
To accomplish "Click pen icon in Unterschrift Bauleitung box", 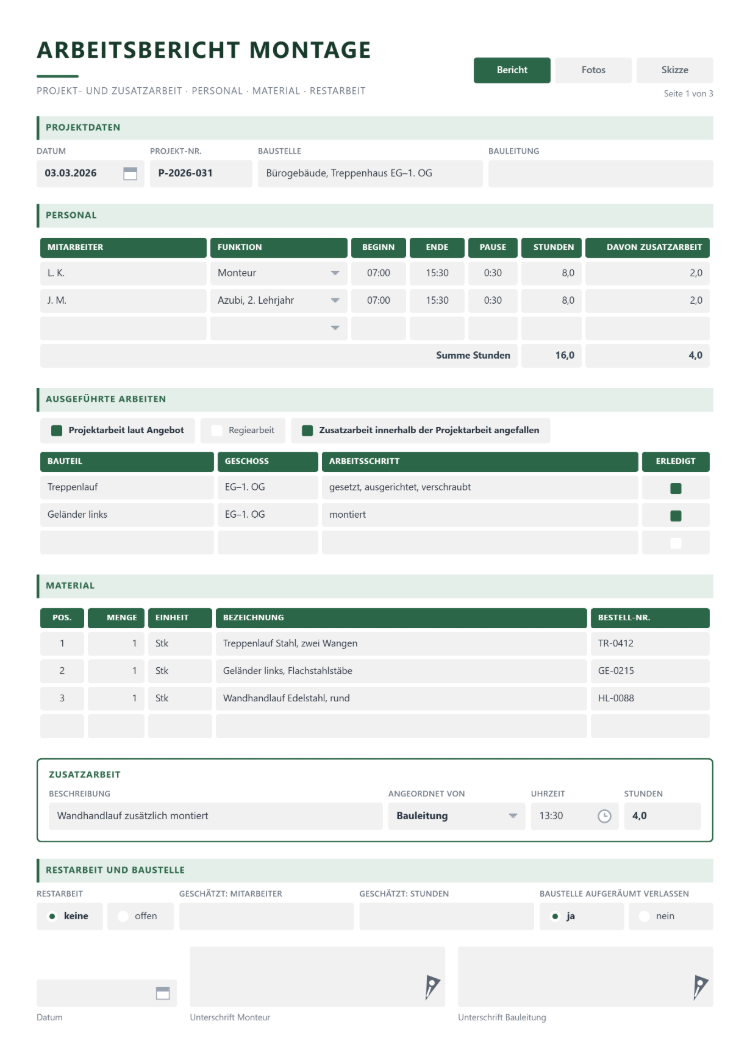I will pyautogui.click(x=701, y=987).
